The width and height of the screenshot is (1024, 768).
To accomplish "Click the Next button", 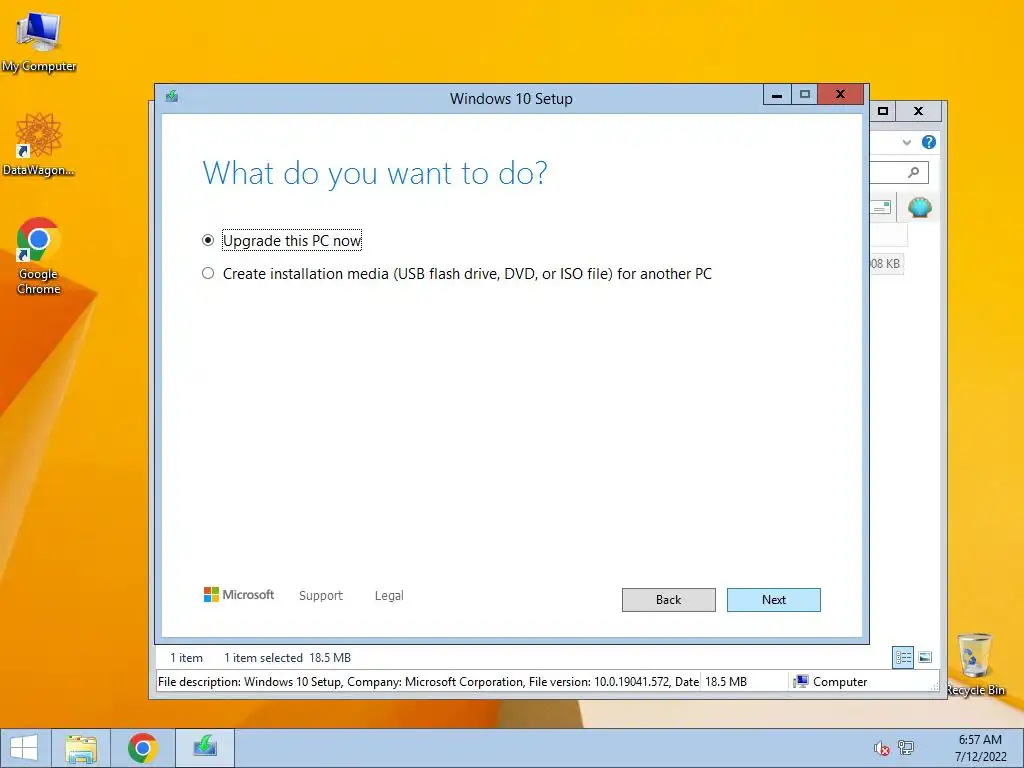I will click(773, 600).
